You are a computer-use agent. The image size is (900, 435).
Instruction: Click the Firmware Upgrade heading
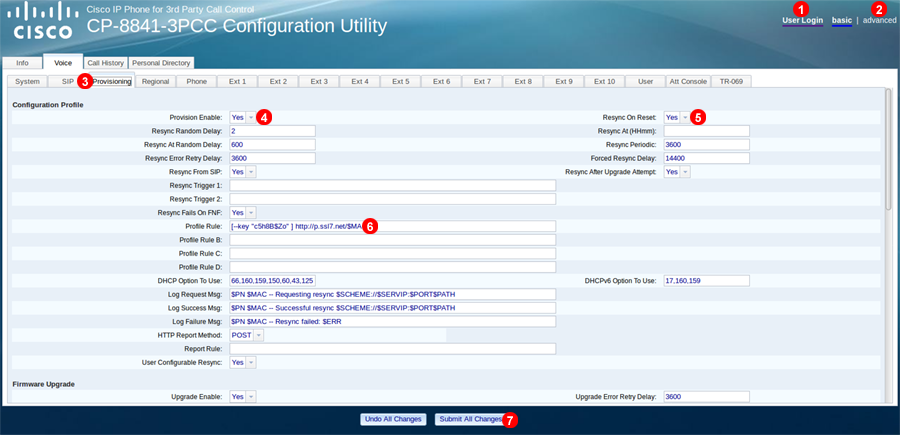pos(43,384)
